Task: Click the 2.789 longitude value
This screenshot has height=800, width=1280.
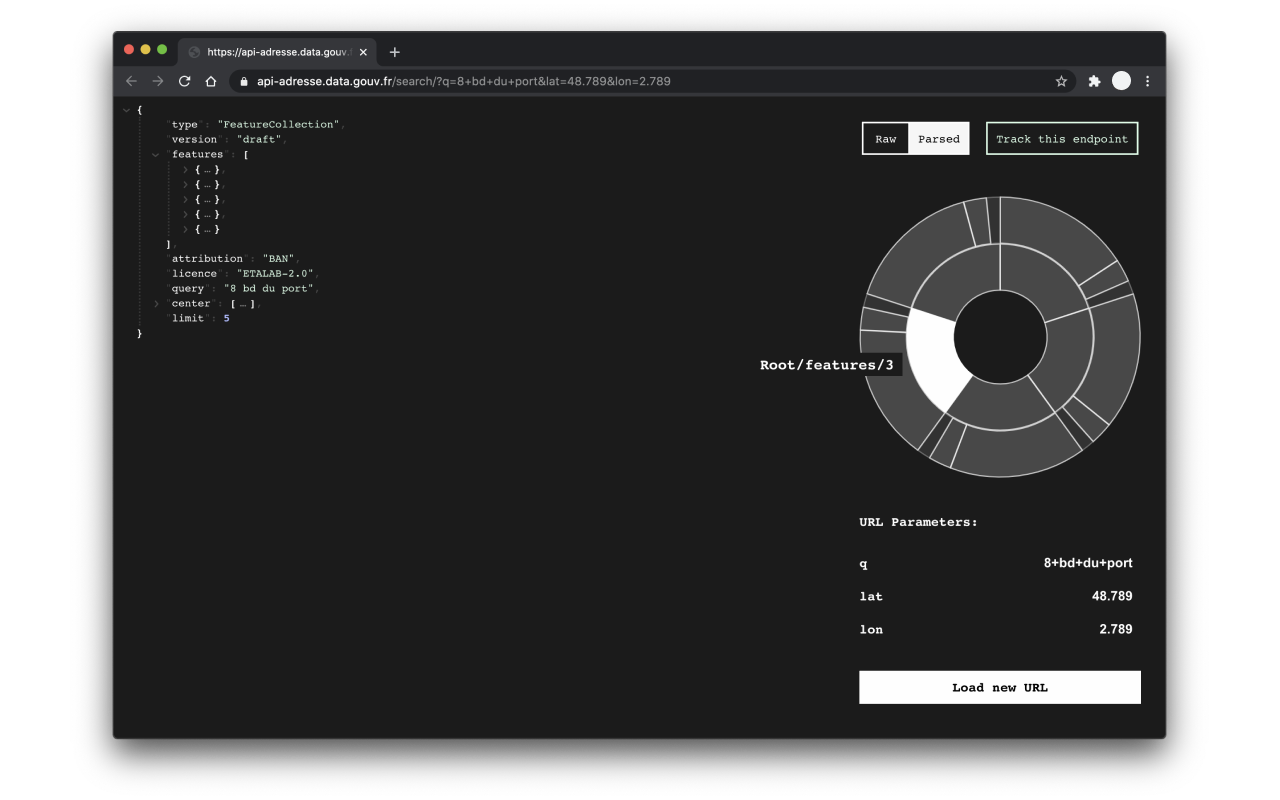Action: [1116, 629]
